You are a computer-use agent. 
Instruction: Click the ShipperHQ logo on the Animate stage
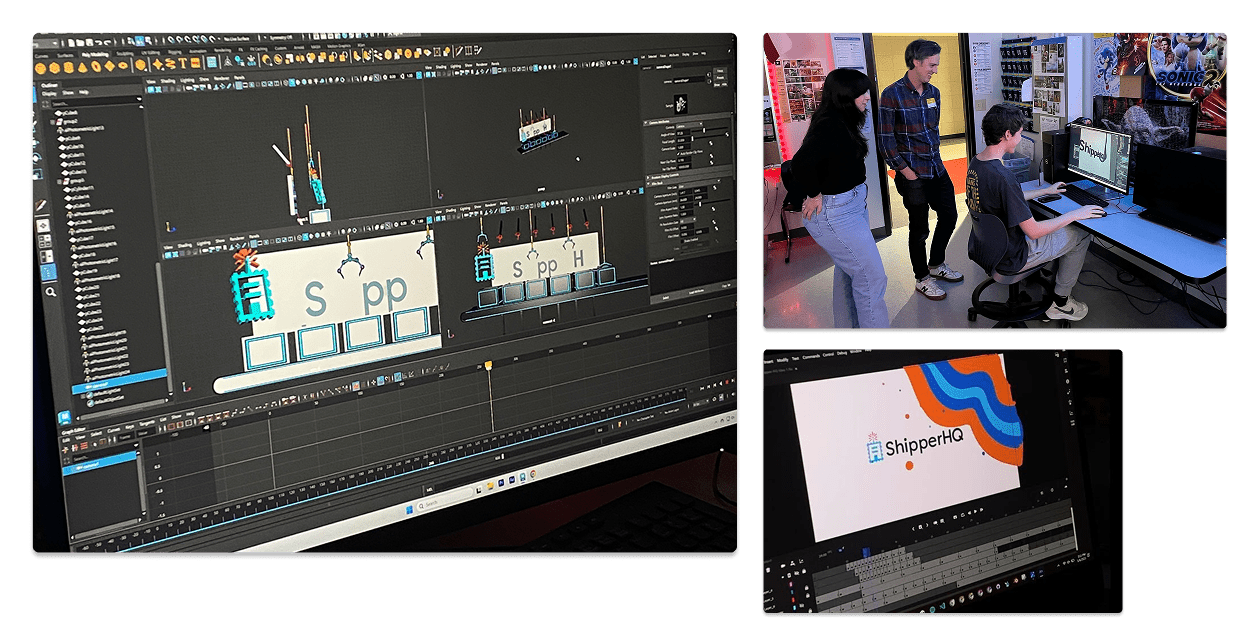tap(913, 447)
